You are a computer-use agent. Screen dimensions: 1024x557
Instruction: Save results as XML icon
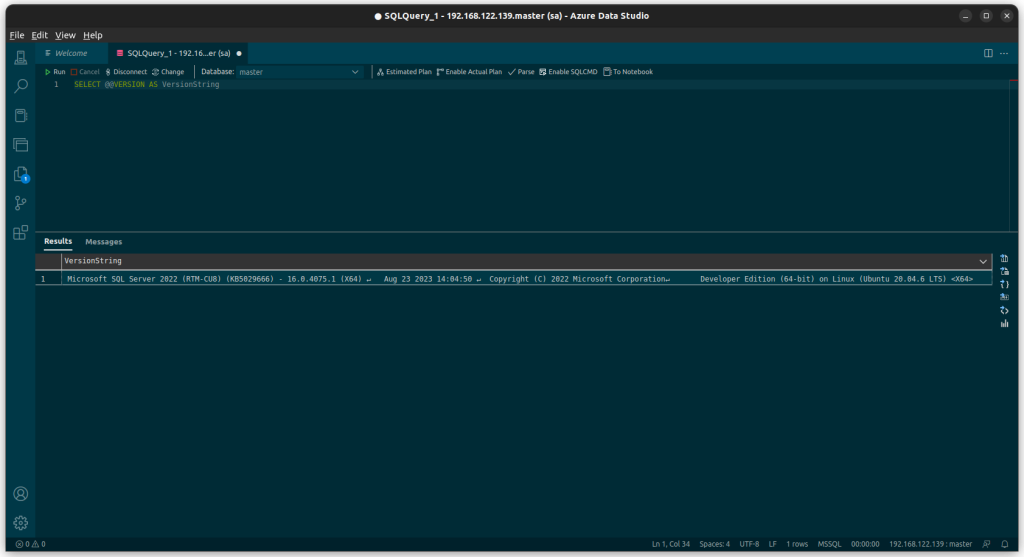point(1004,310)
